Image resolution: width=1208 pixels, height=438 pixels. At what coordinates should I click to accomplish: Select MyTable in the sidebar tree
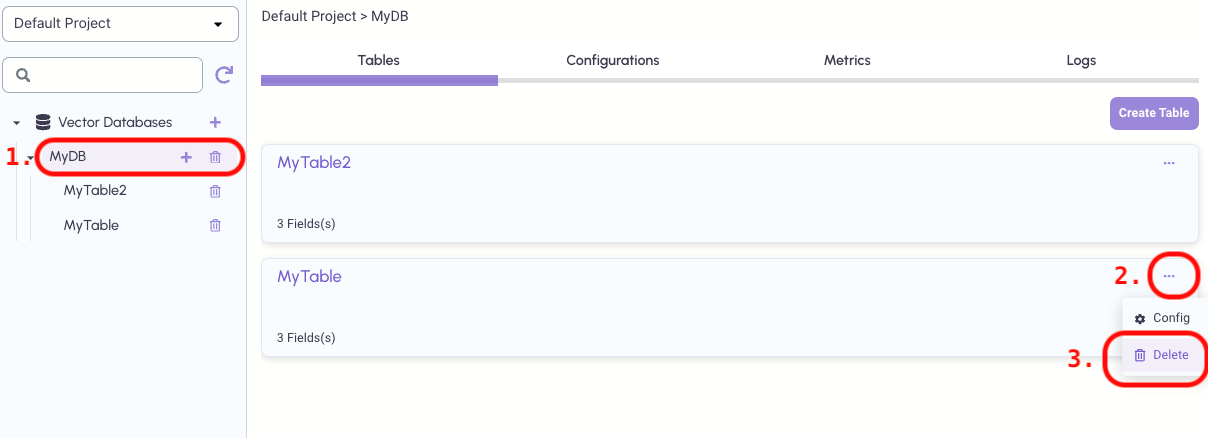point(91,226)
